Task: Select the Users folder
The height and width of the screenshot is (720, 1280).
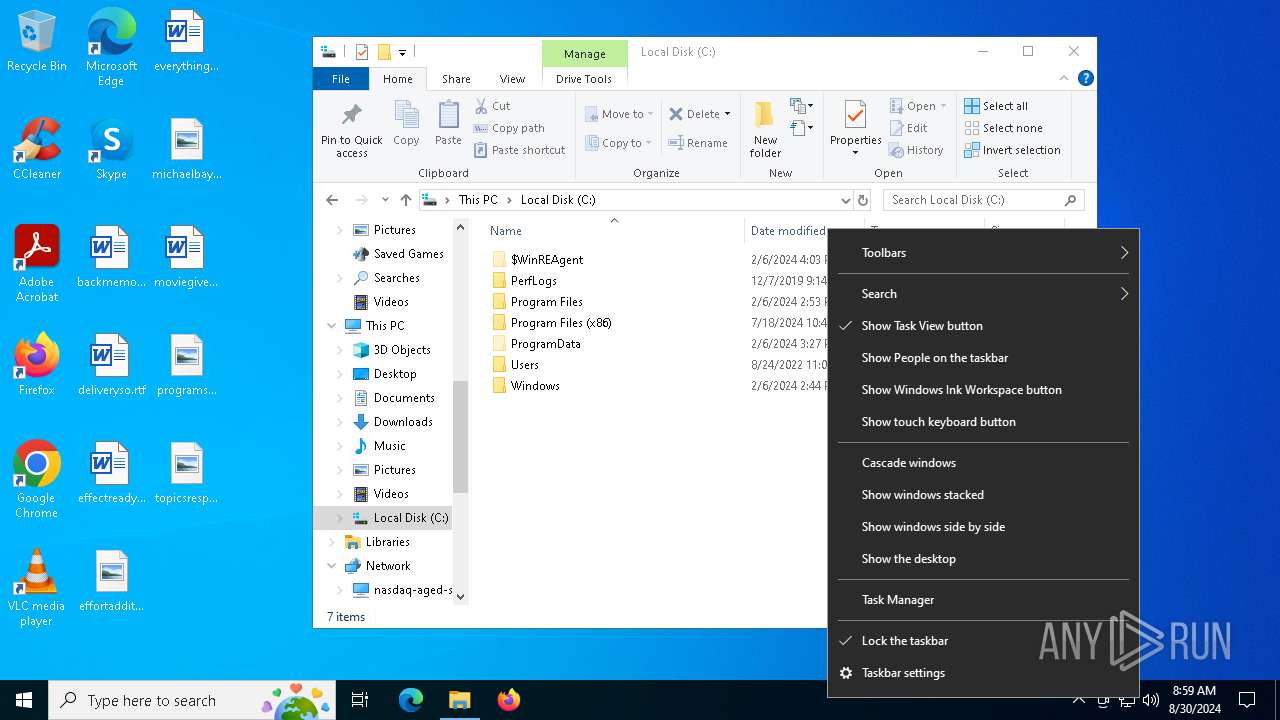Action: pos(524,365)
